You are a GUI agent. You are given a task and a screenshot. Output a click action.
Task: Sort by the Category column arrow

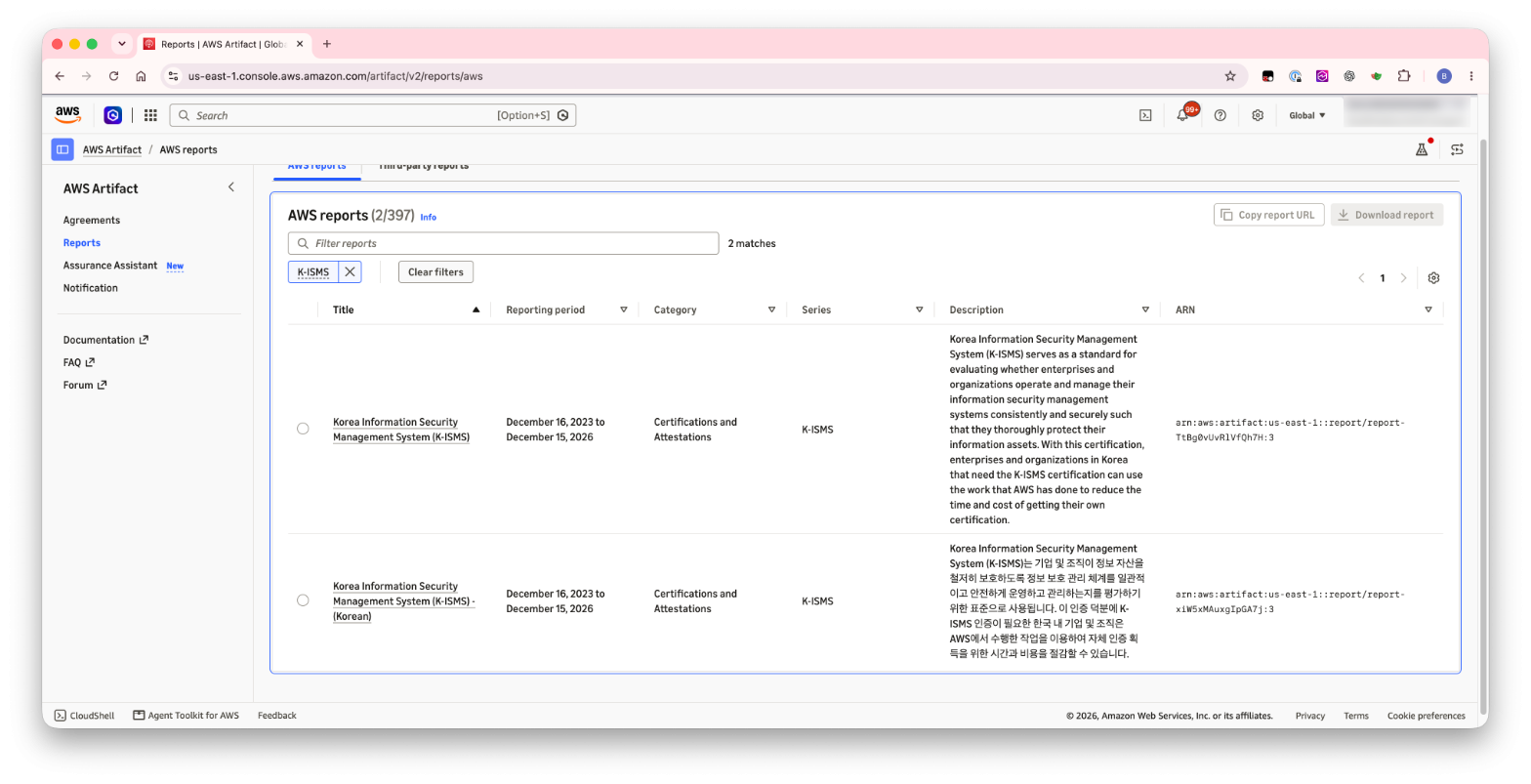(771, 310)
